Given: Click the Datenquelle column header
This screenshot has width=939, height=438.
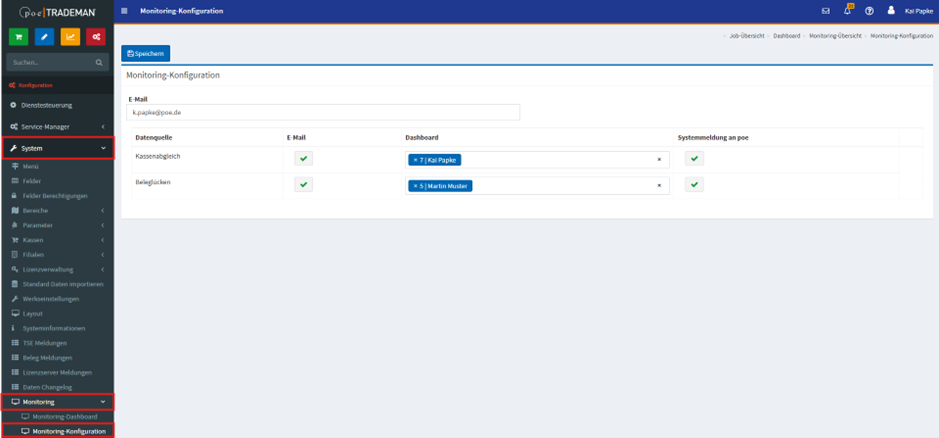Looking at the screenshot, I should [x=155, y=137].
